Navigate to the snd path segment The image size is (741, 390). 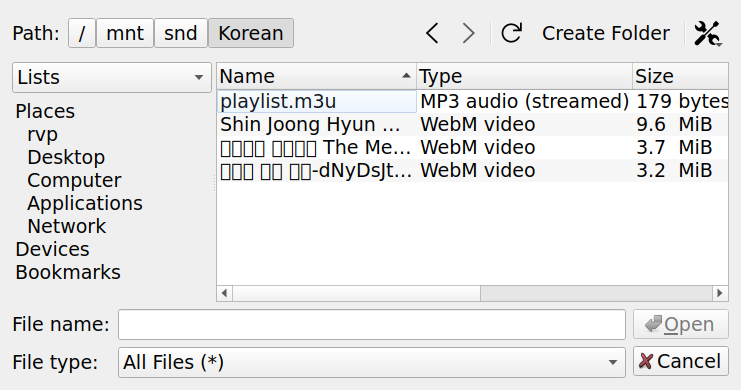[x=181, y=33]
